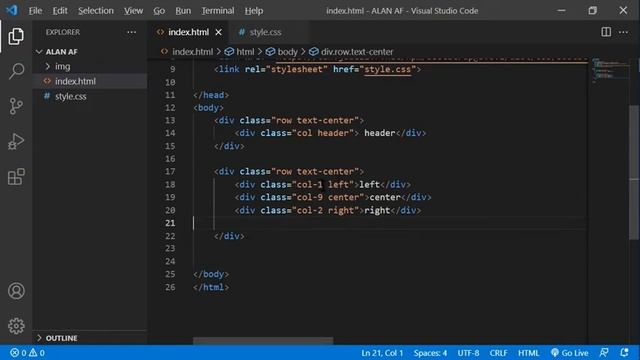The image size is (640, 360).
Task: Change CRLF end of line sequence
Action: [x=498, y=353]
